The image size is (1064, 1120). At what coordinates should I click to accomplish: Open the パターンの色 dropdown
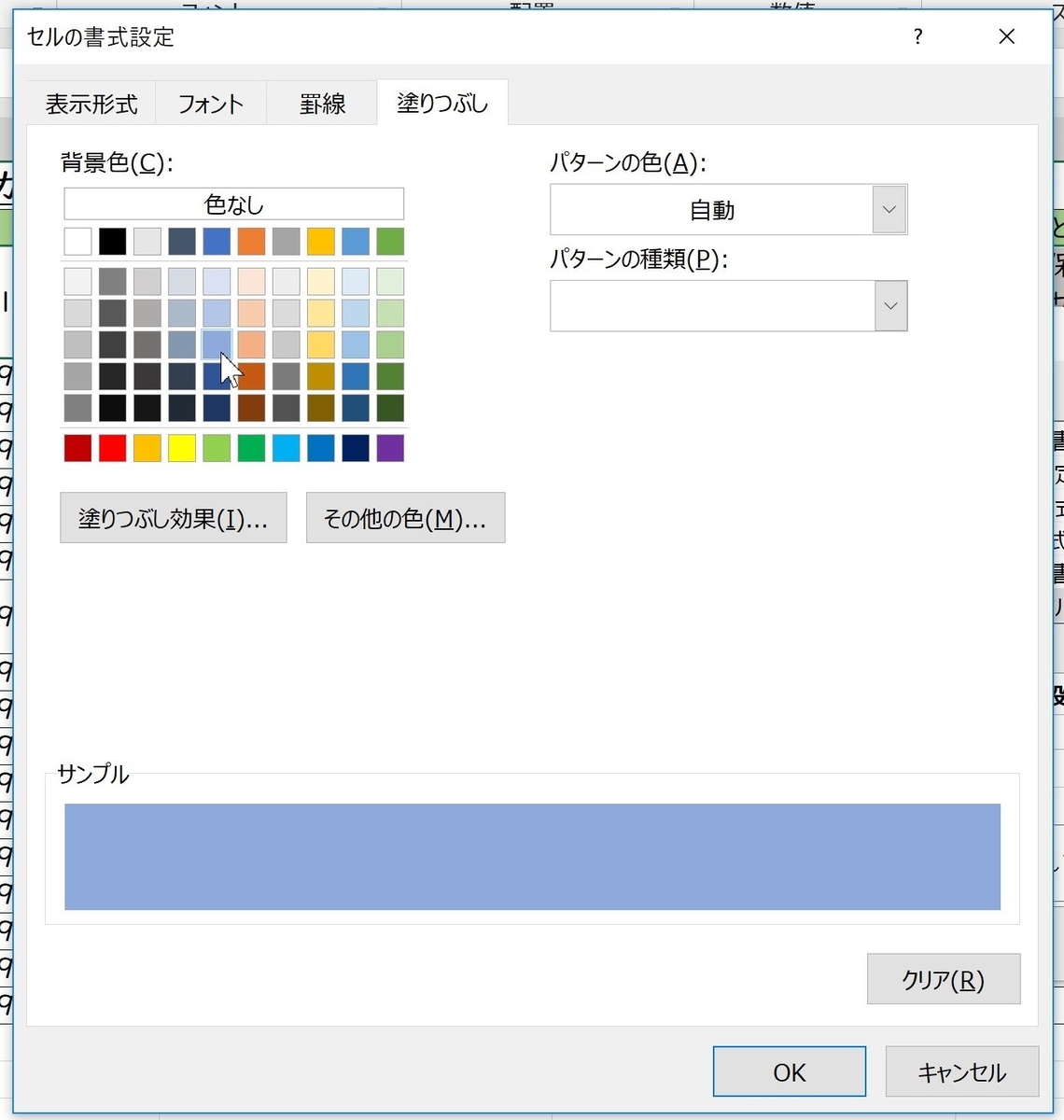[889, 209]
